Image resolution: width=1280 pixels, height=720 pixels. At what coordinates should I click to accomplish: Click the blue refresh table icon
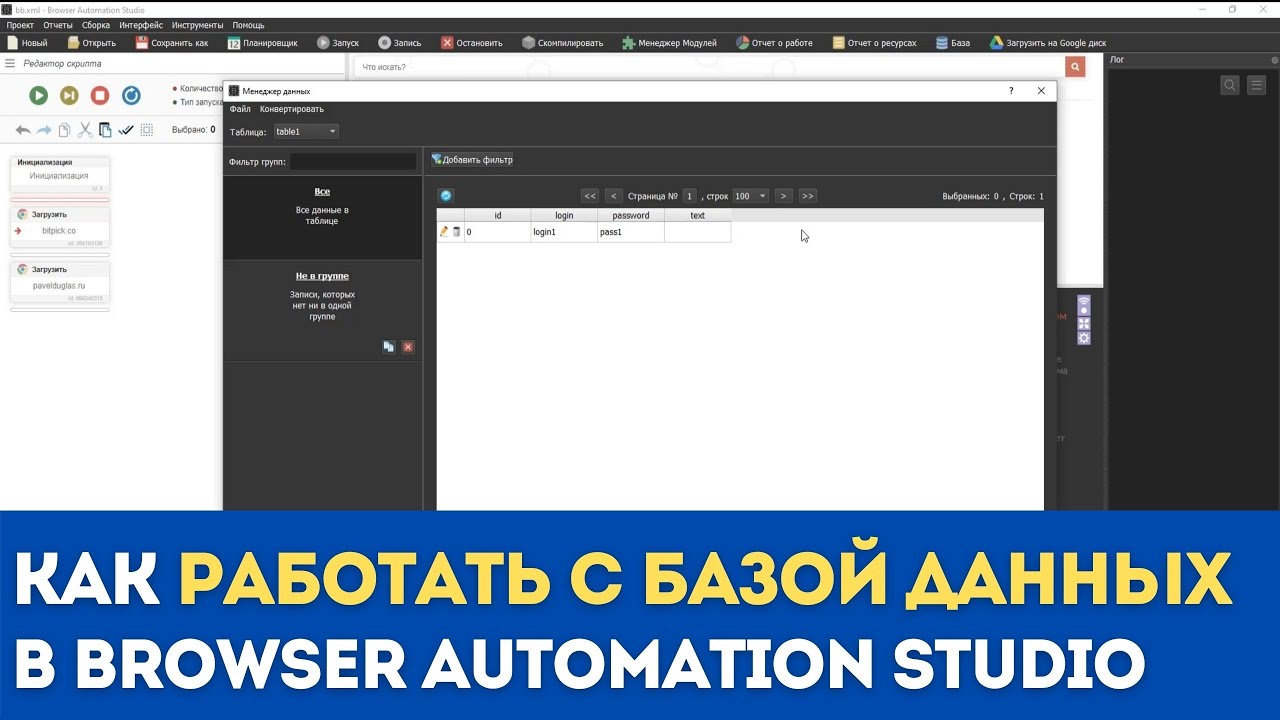pos(446,196)
